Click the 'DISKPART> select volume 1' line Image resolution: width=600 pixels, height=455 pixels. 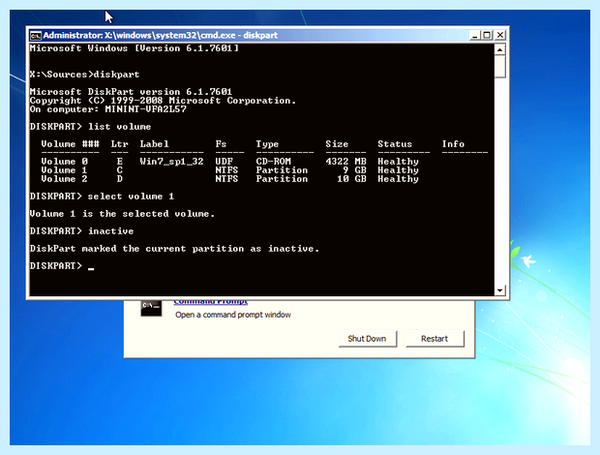pyautogui.click(x=102, y=196)
